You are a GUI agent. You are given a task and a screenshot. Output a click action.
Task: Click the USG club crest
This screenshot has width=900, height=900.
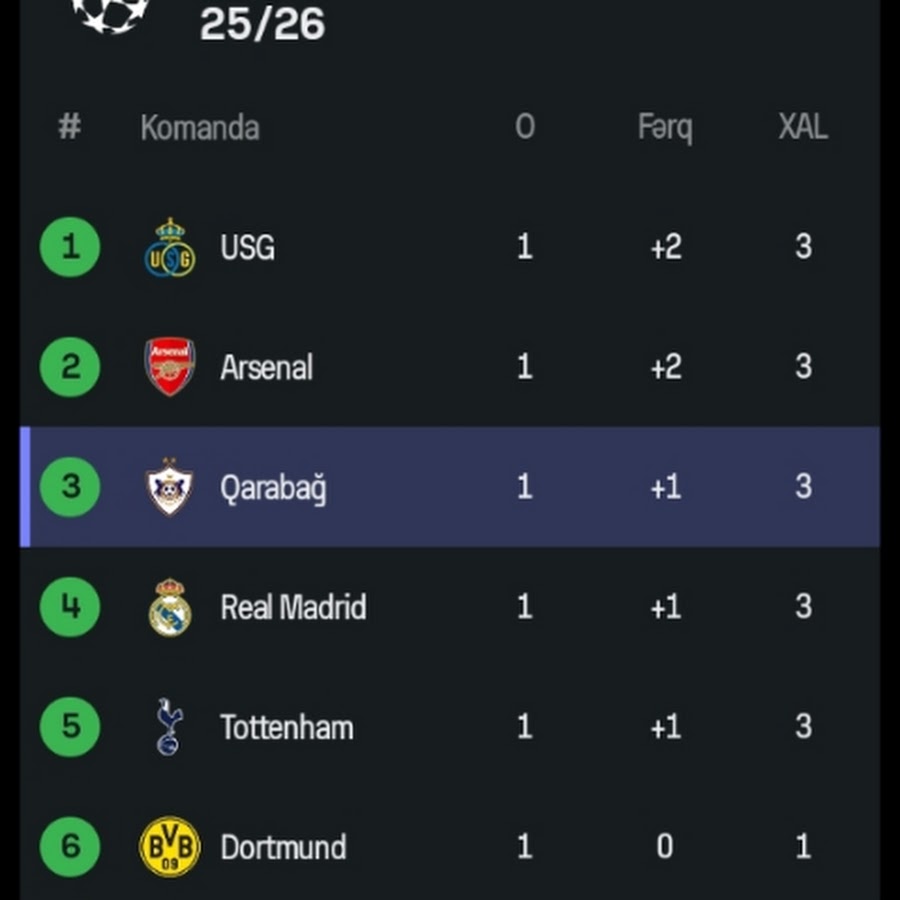click(x=170, y=248)
